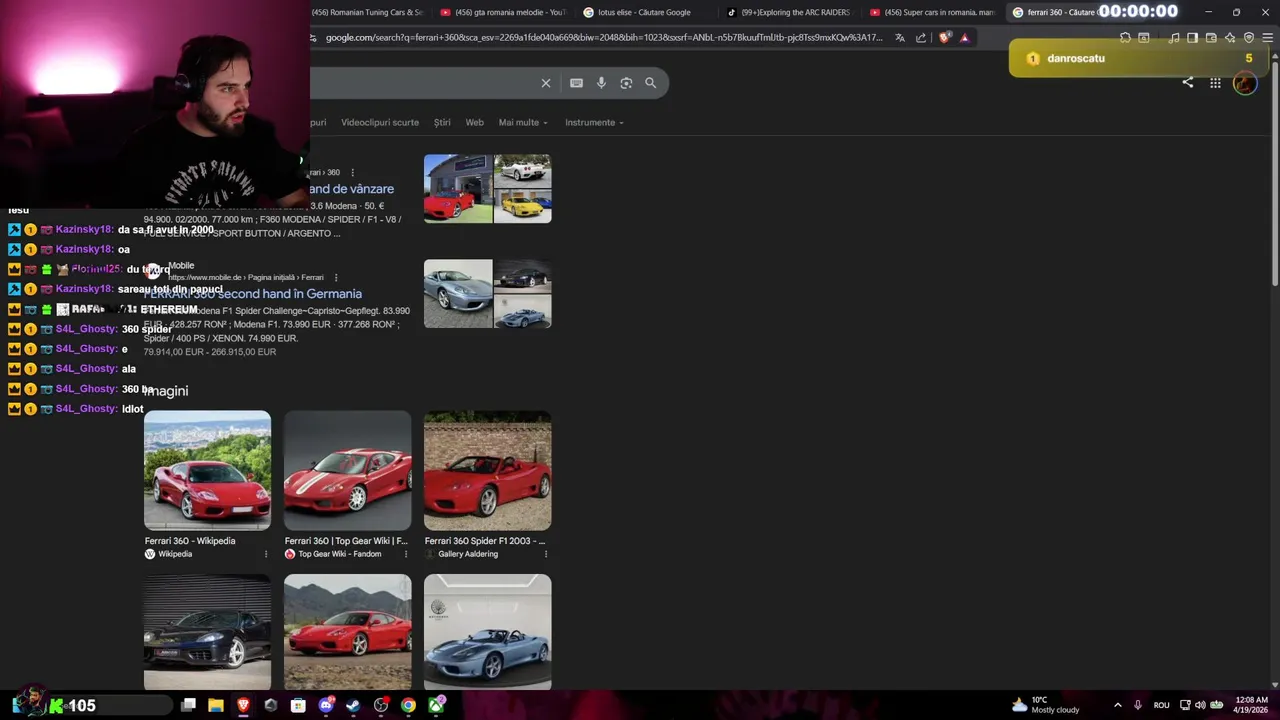Image resolution: width=1280 pixels, height=720 pixels.
Task: Open volume speaker icon in system tray
Action: (1200, 705)
